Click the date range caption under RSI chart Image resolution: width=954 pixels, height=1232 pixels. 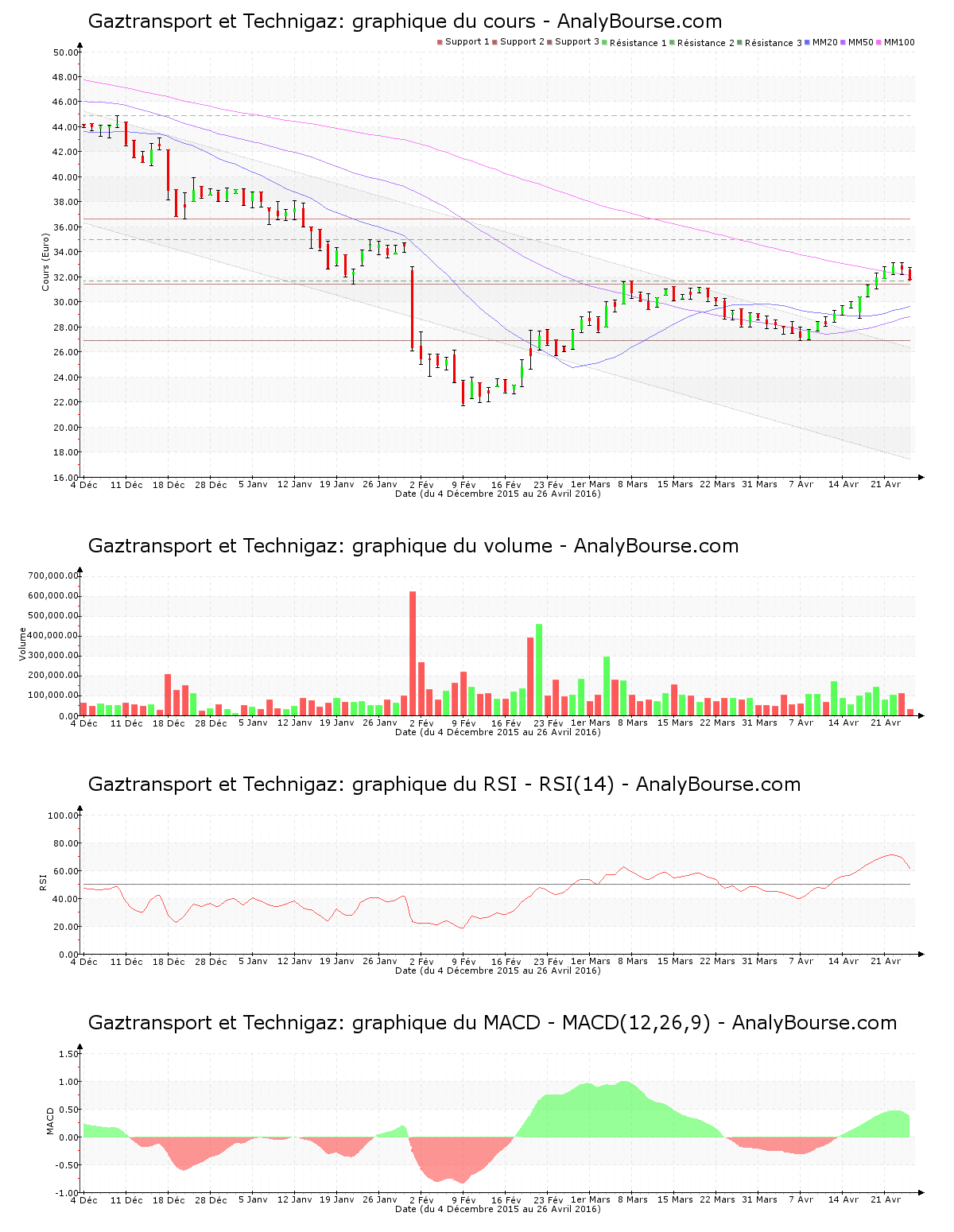pyautogui.click(x=498, y=970)
